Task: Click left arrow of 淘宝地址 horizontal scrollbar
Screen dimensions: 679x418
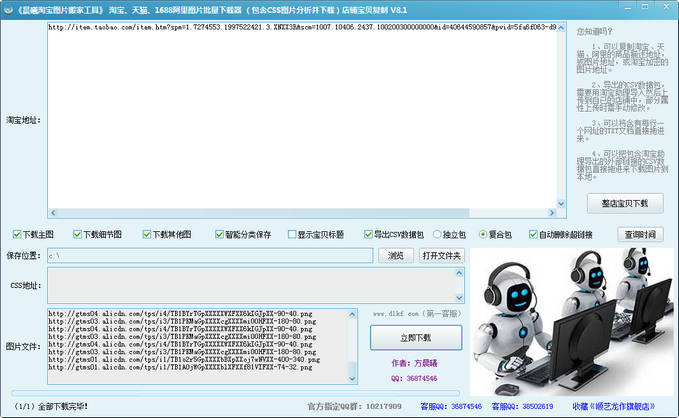Action: pyautogui.click(x=53, y=213)
